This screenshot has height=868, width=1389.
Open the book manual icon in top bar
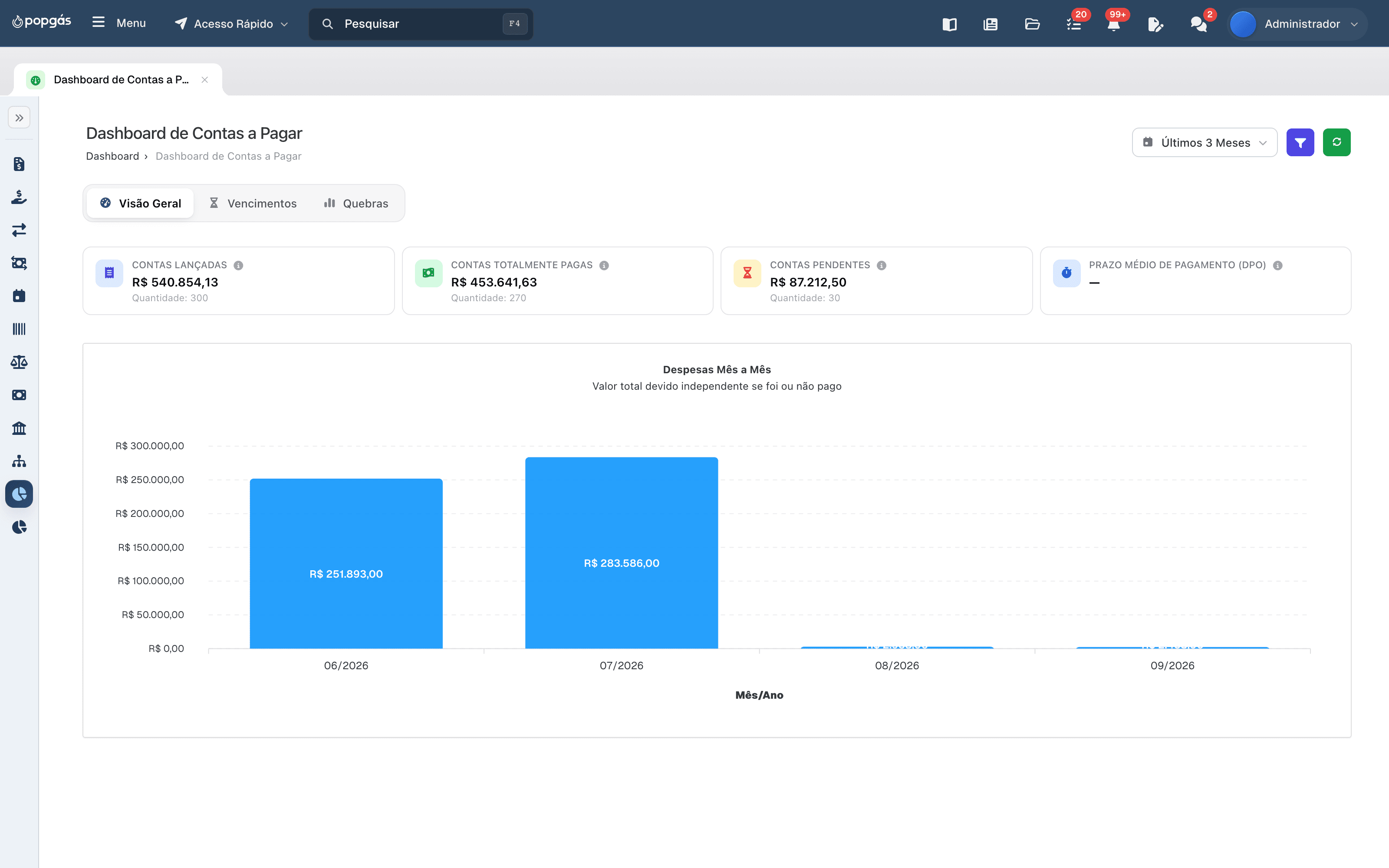tap(949, 24)
